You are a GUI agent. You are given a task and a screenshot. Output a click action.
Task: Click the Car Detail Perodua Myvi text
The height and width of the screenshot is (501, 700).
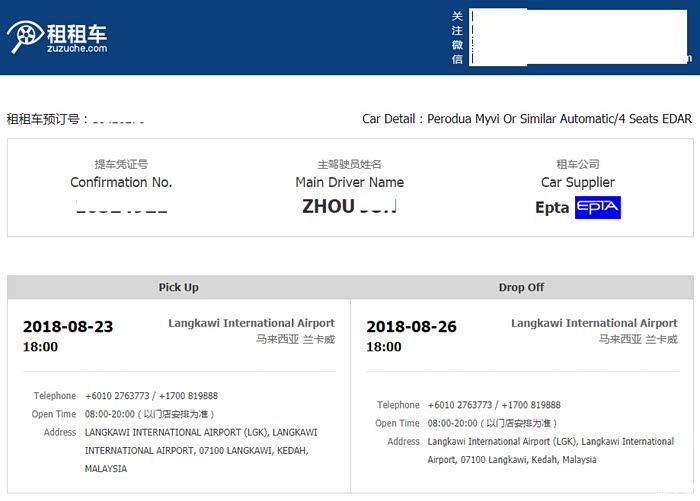tap(526, 119)
